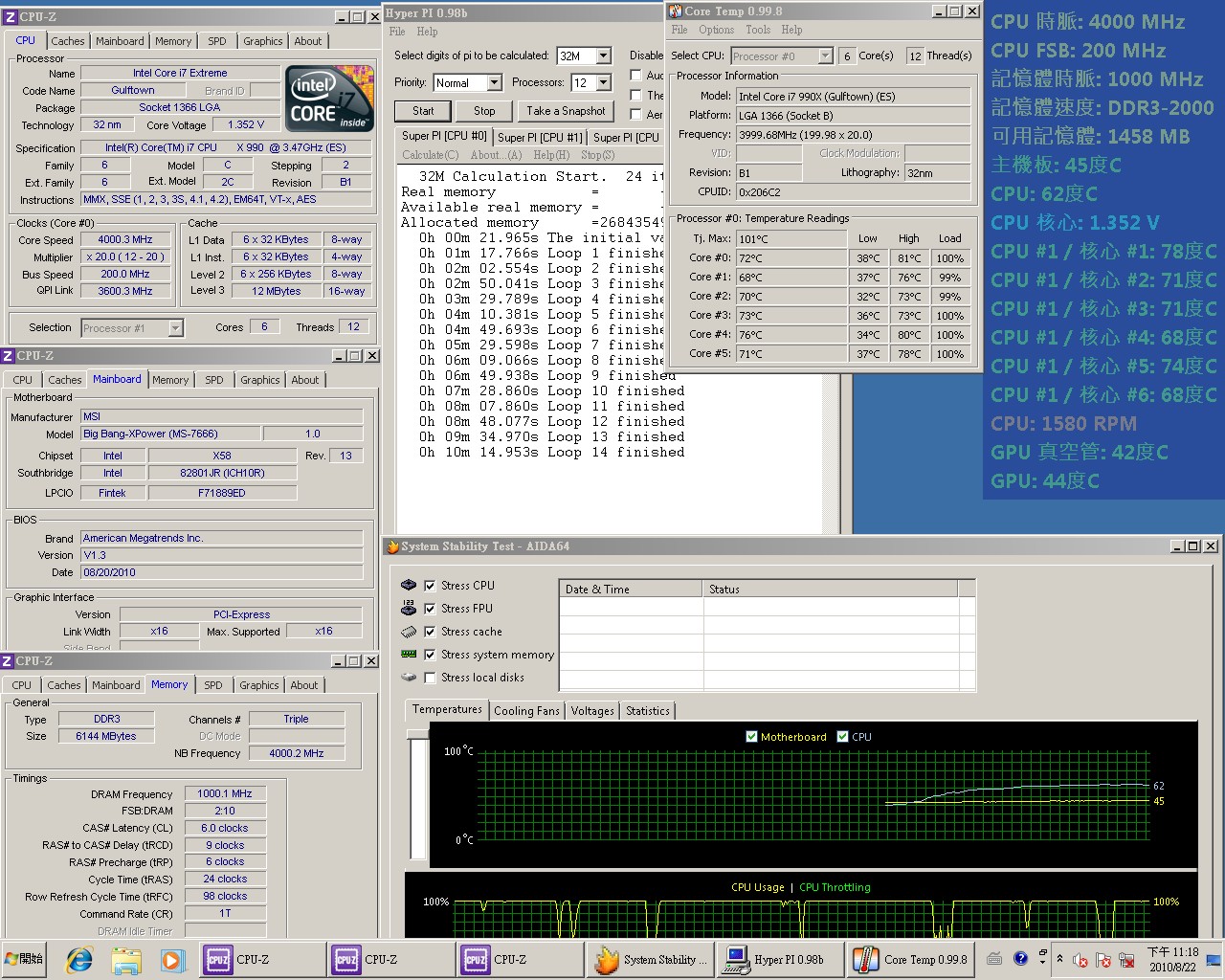Click the DRAM Frequency value 1000.1 MHz
This screenshot has width=1225, height=980.
pyautogui.click(x=225, y=793)
